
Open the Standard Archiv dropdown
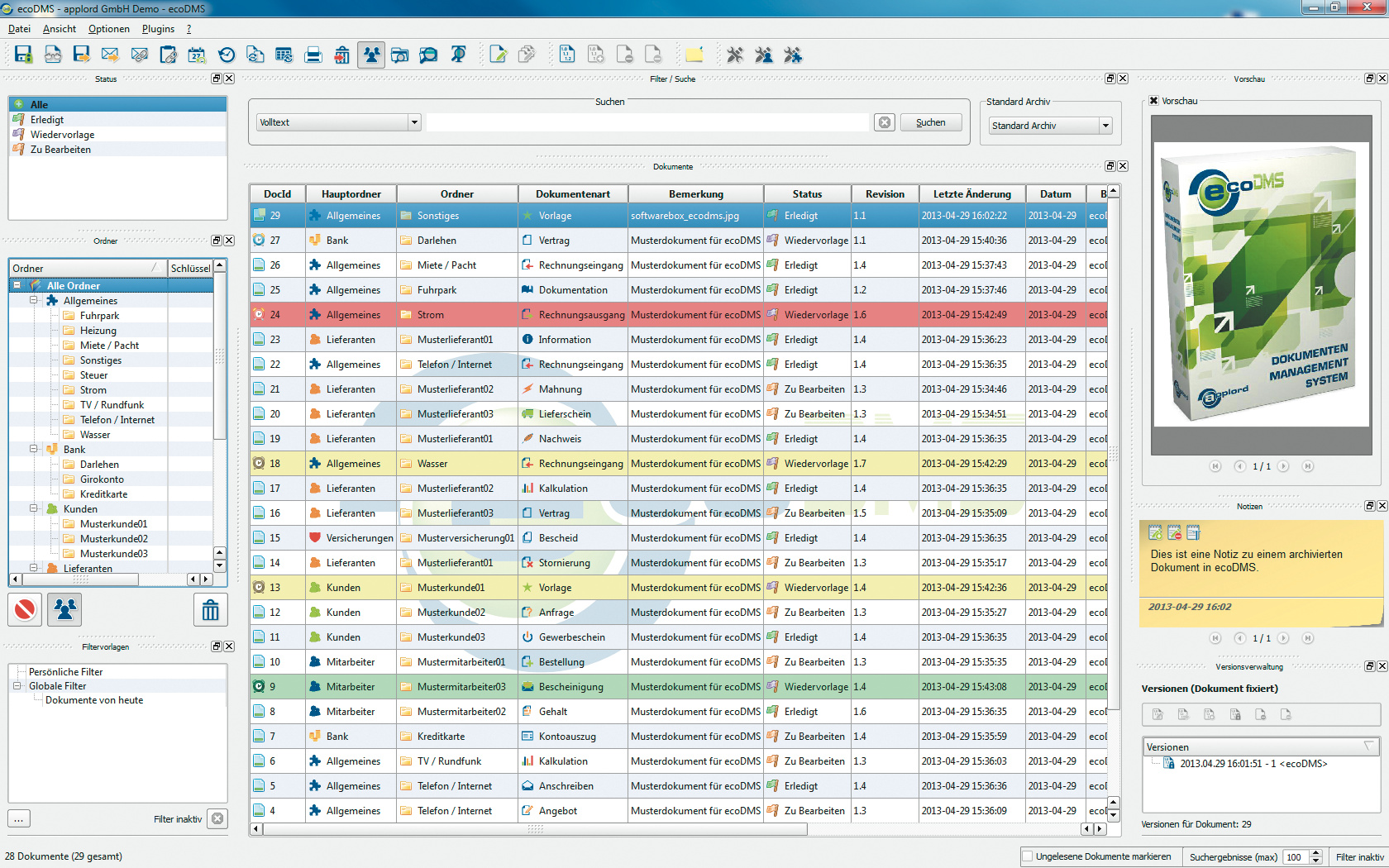[1050, 126]
